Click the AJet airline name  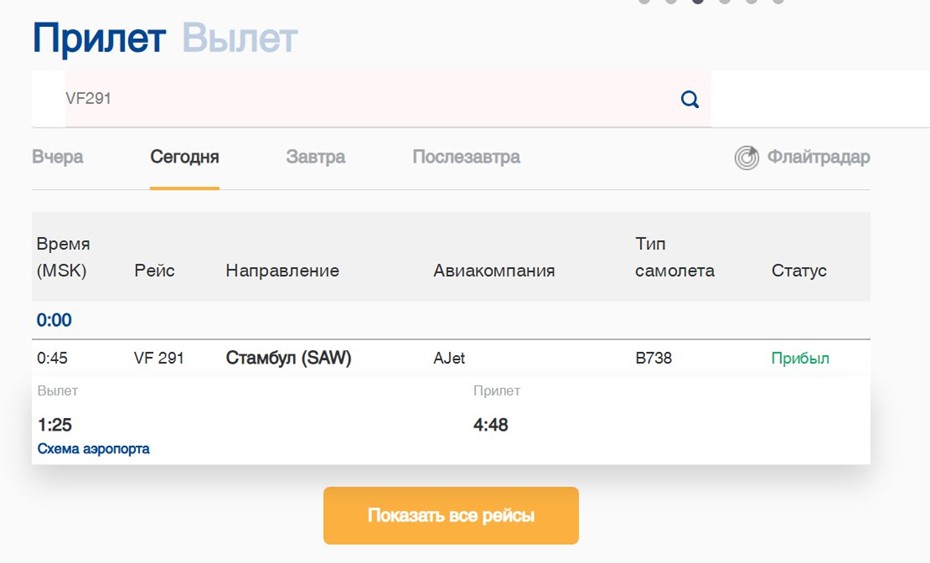(449, 358)
